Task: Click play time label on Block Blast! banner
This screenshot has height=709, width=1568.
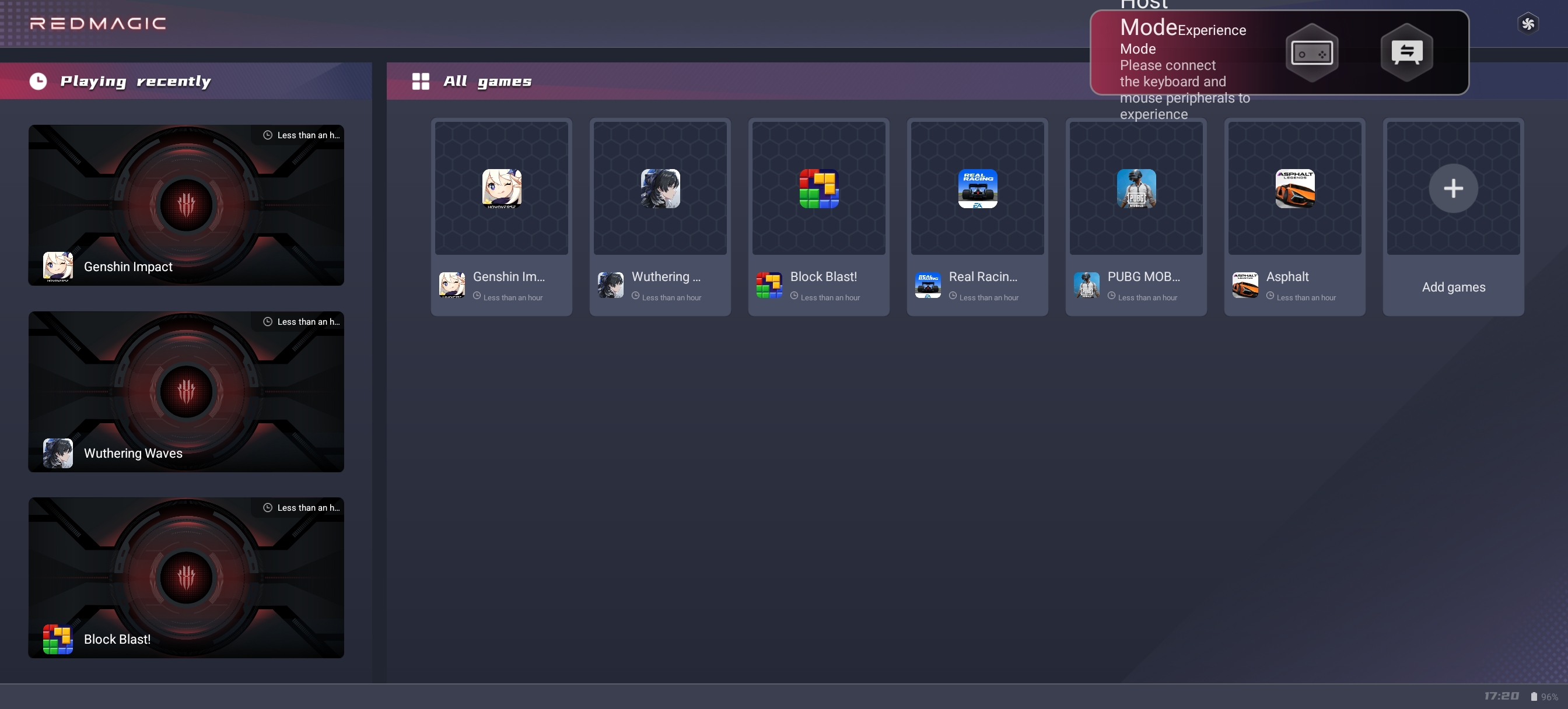Action: point(302,508)
